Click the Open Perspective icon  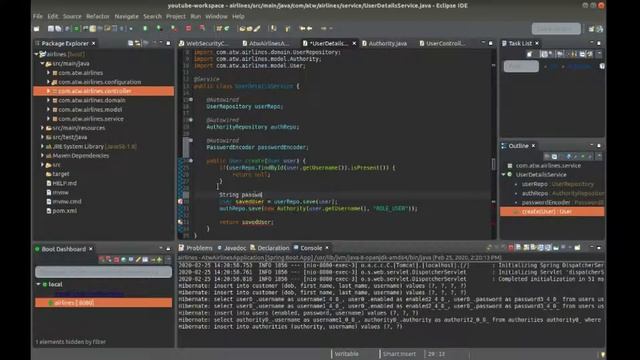(x=591, y=29)
